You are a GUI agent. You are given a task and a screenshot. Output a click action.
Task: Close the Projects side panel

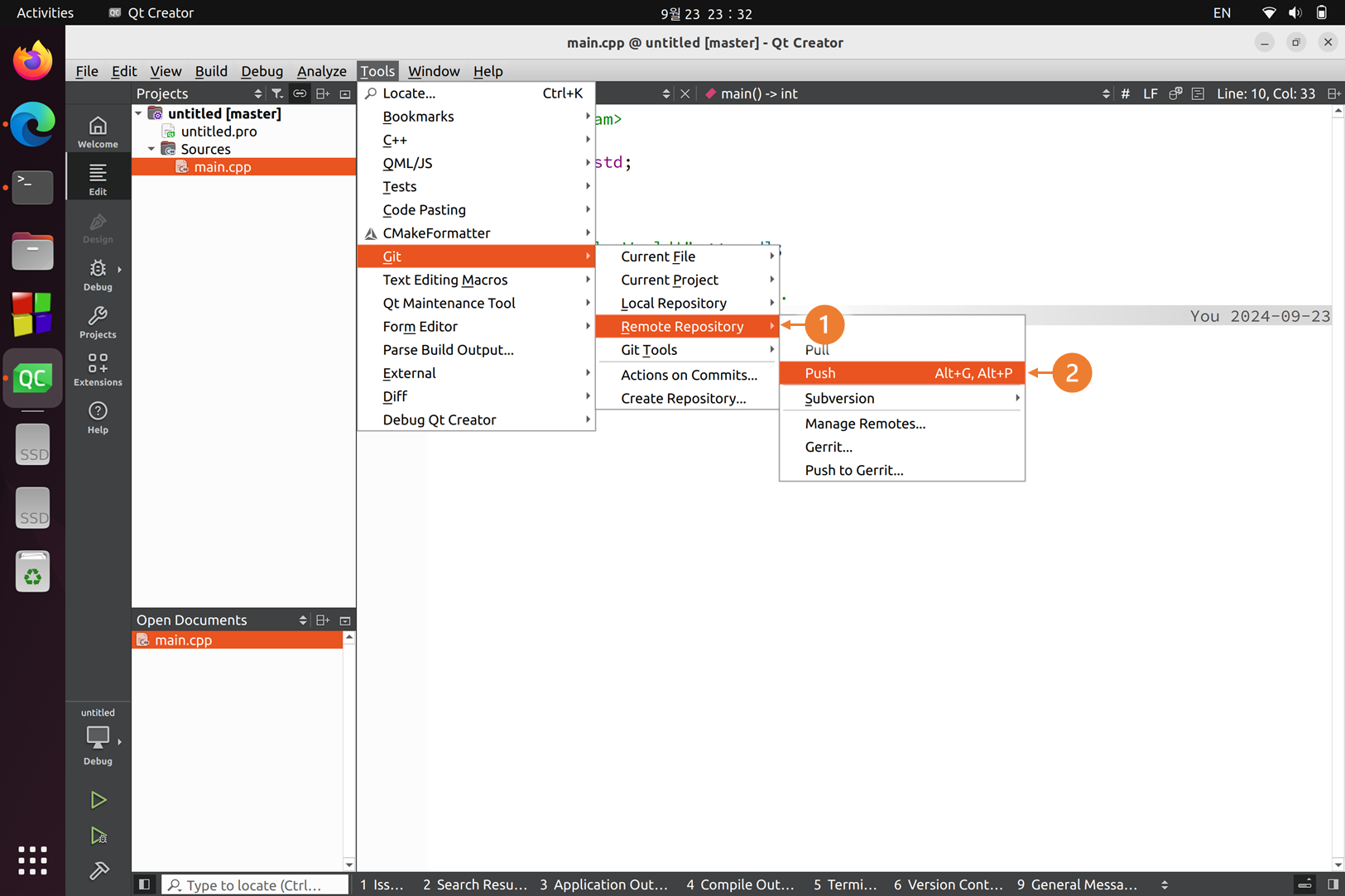(345, 93)
